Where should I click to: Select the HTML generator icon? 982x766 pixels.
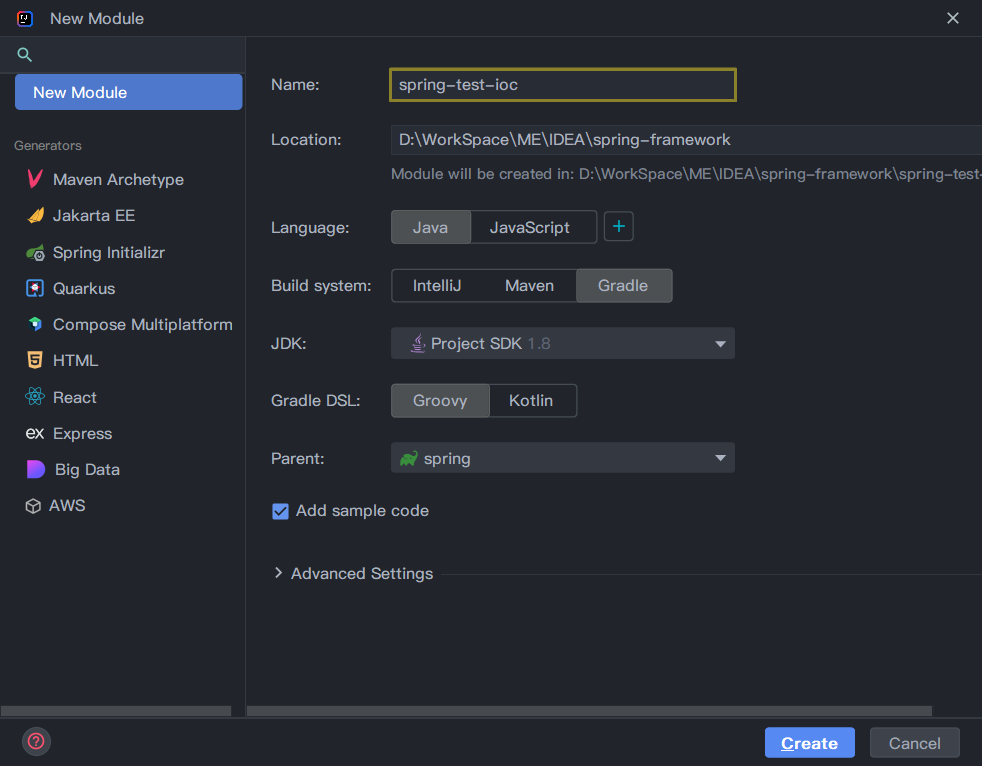[x=35, y=361]
